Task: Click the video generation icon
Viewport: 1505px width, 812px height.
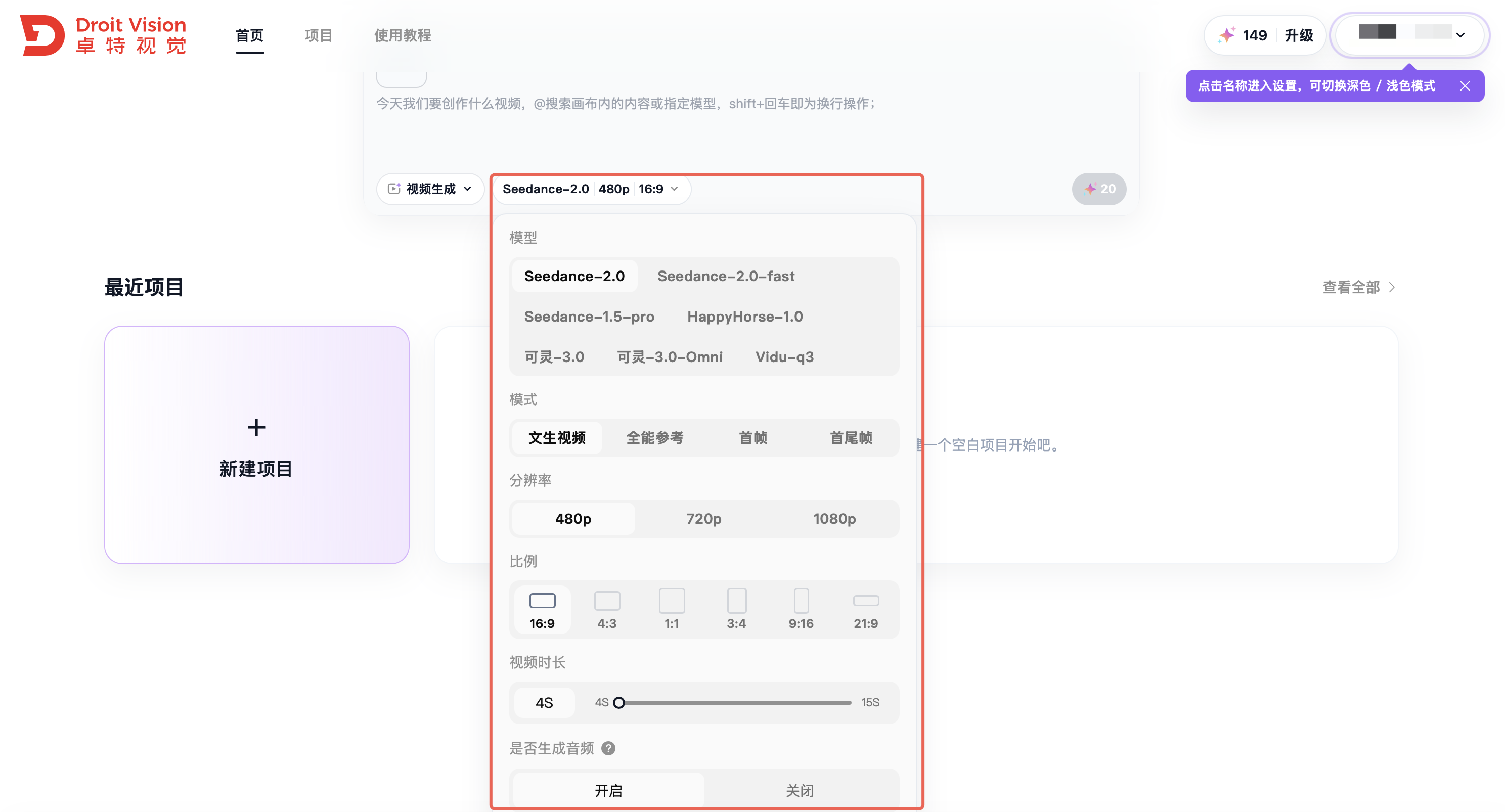Action: (x=394, y=189)
